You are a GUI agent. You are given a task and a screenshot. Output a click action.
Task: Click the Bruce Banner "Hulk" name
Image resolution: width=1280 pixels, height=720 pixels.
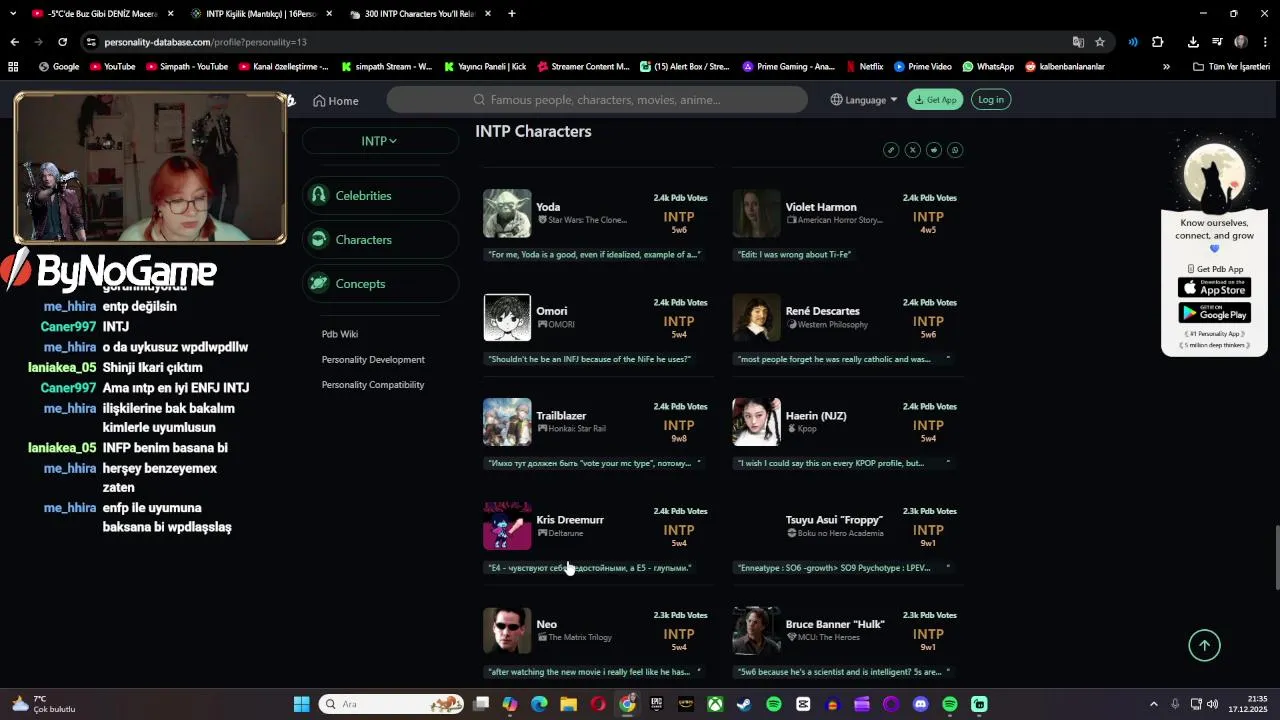[835, 624]
